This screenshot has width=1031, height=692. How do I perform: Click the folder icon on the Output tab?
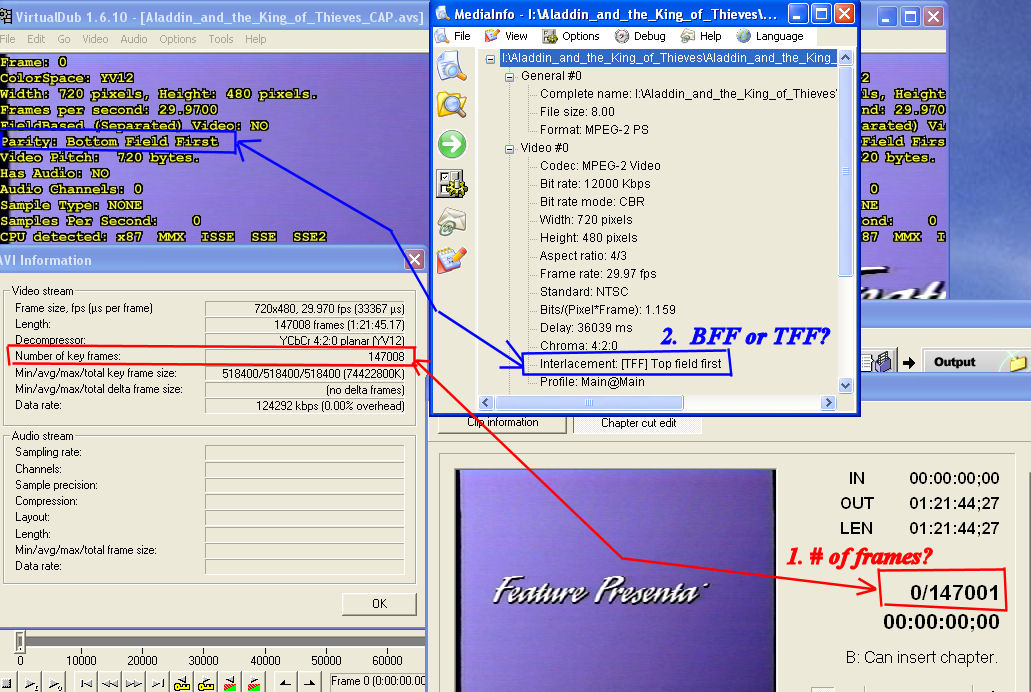pyautogui.click(x=1017, y=362)
